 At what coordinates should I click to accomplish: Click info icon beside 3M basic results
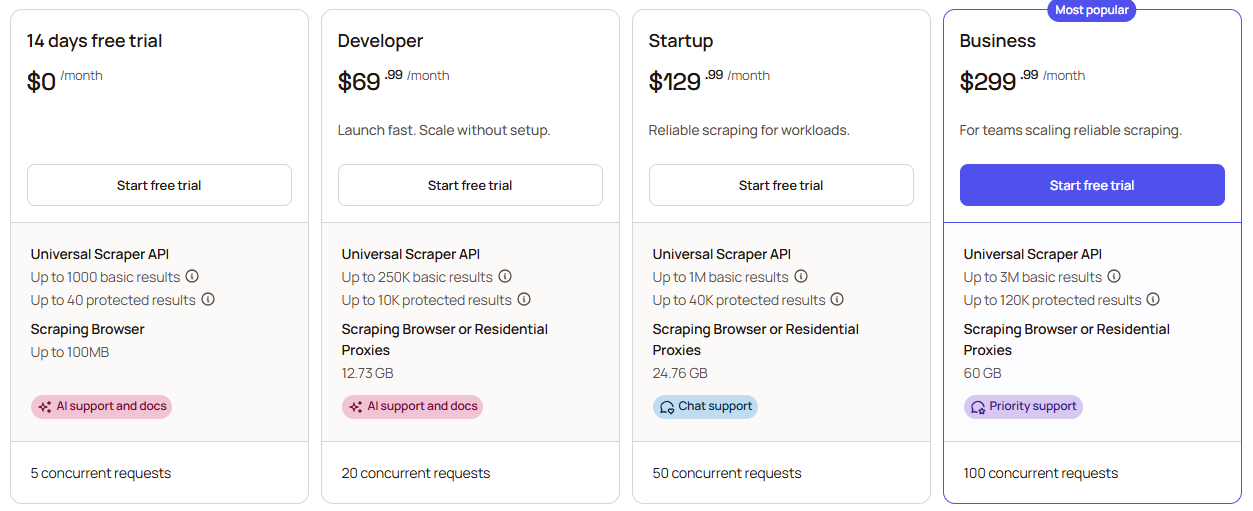tap(1114, 277)
